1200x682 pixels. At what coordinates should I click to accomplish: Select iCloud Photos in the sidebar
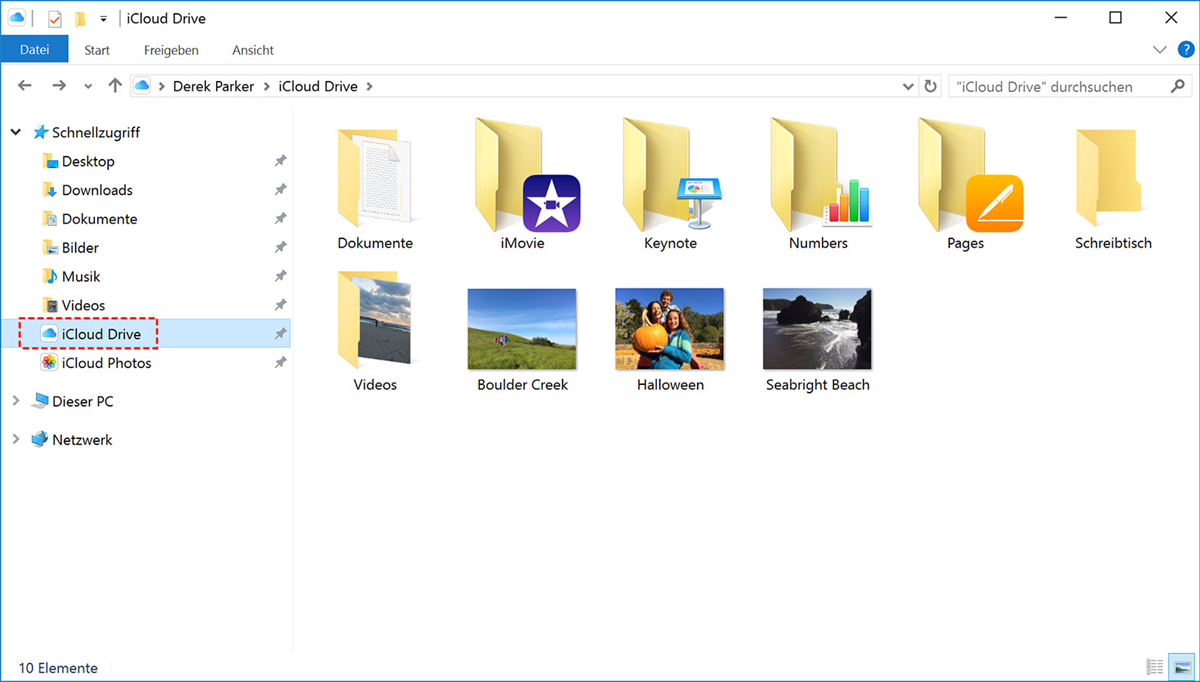tap(106, 363)
